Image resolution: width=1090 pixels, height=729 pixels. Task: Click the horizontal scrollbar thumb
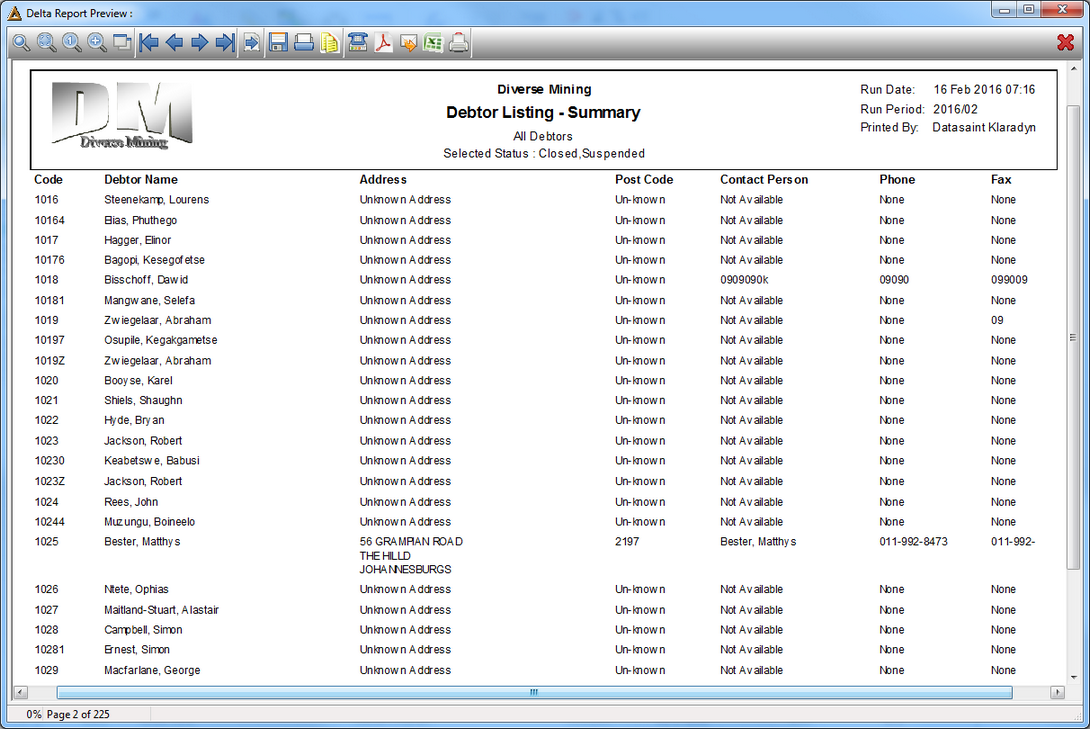coord(534,692)
